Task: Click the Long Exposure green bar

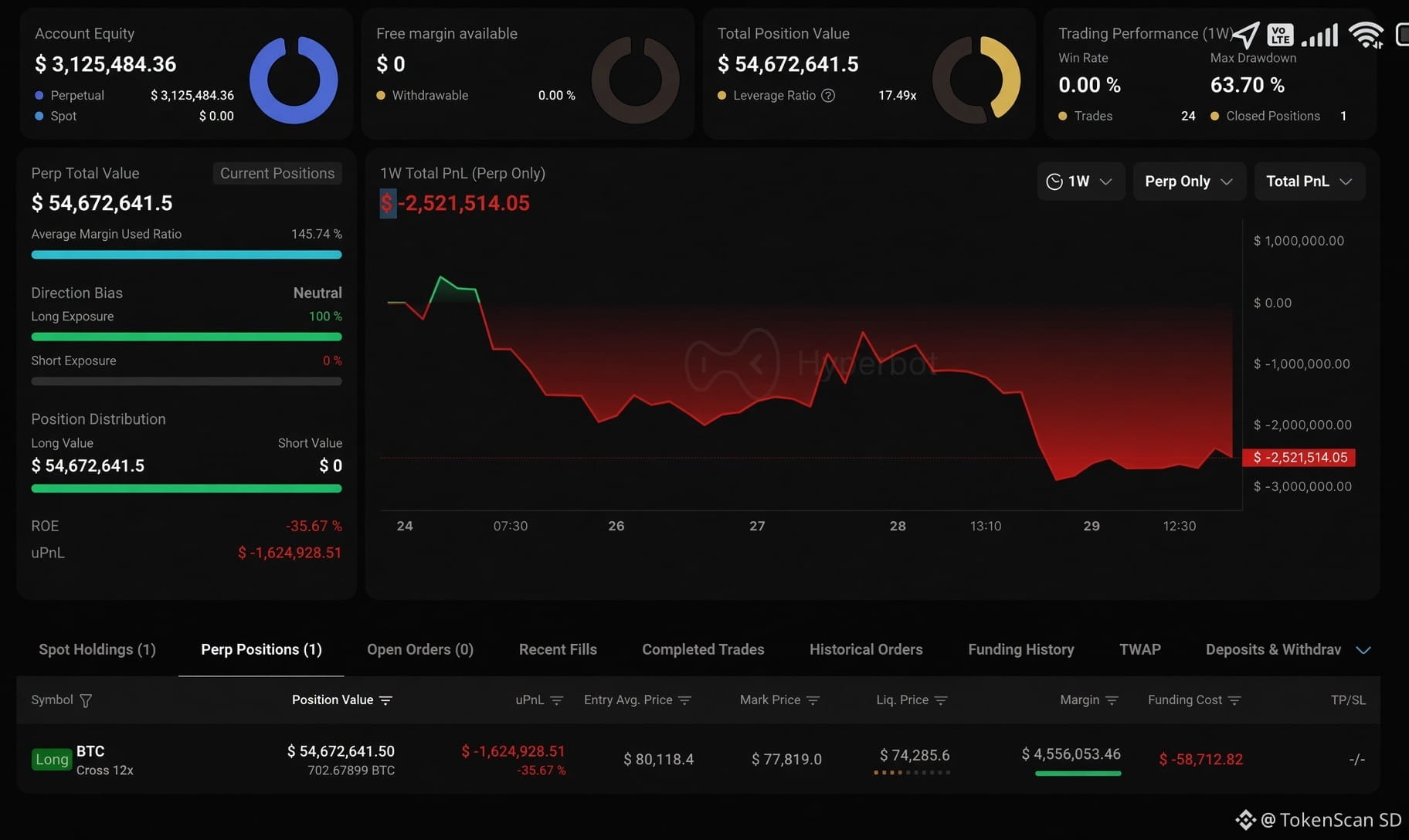Action: tap(186, 337)
